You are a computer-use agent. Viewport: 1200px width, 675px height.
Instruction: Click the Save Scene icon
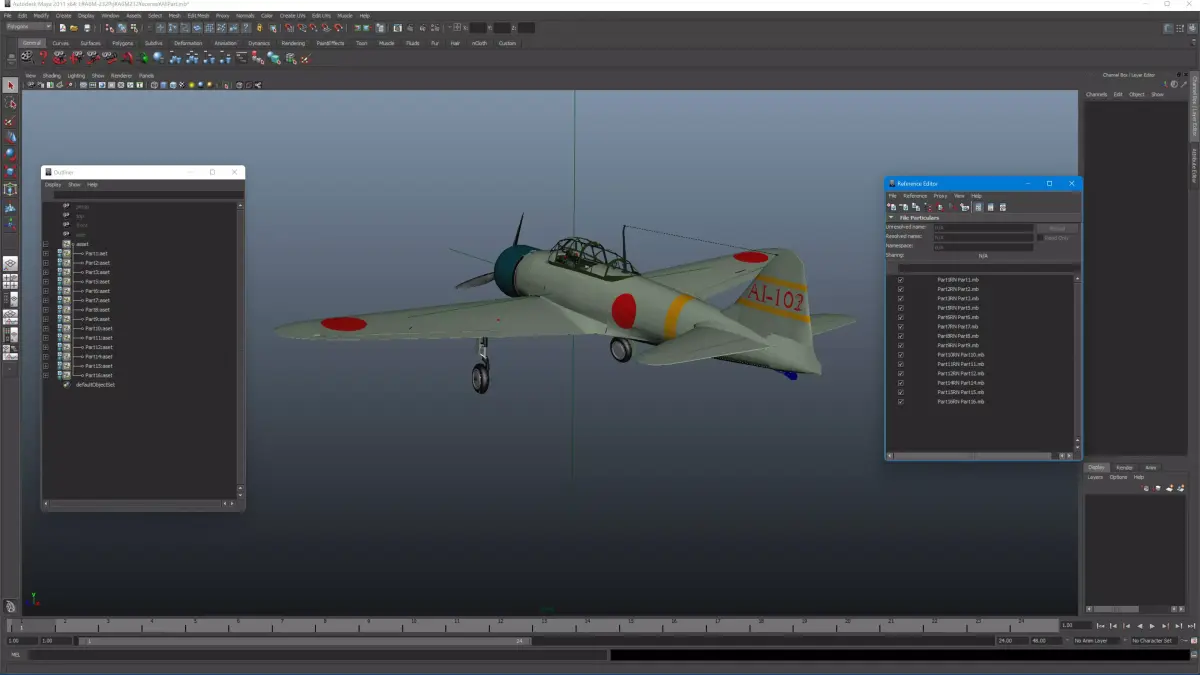(86, 28)
